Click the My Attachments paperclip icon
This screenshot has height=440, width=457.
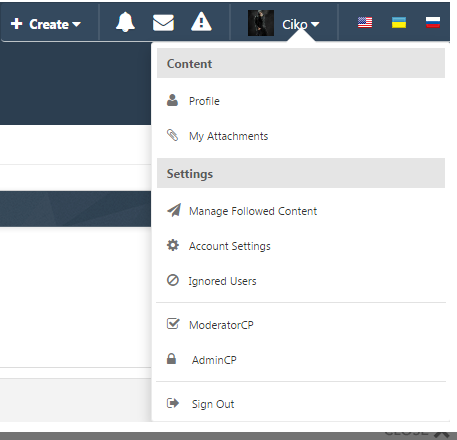tap(172, 135)
